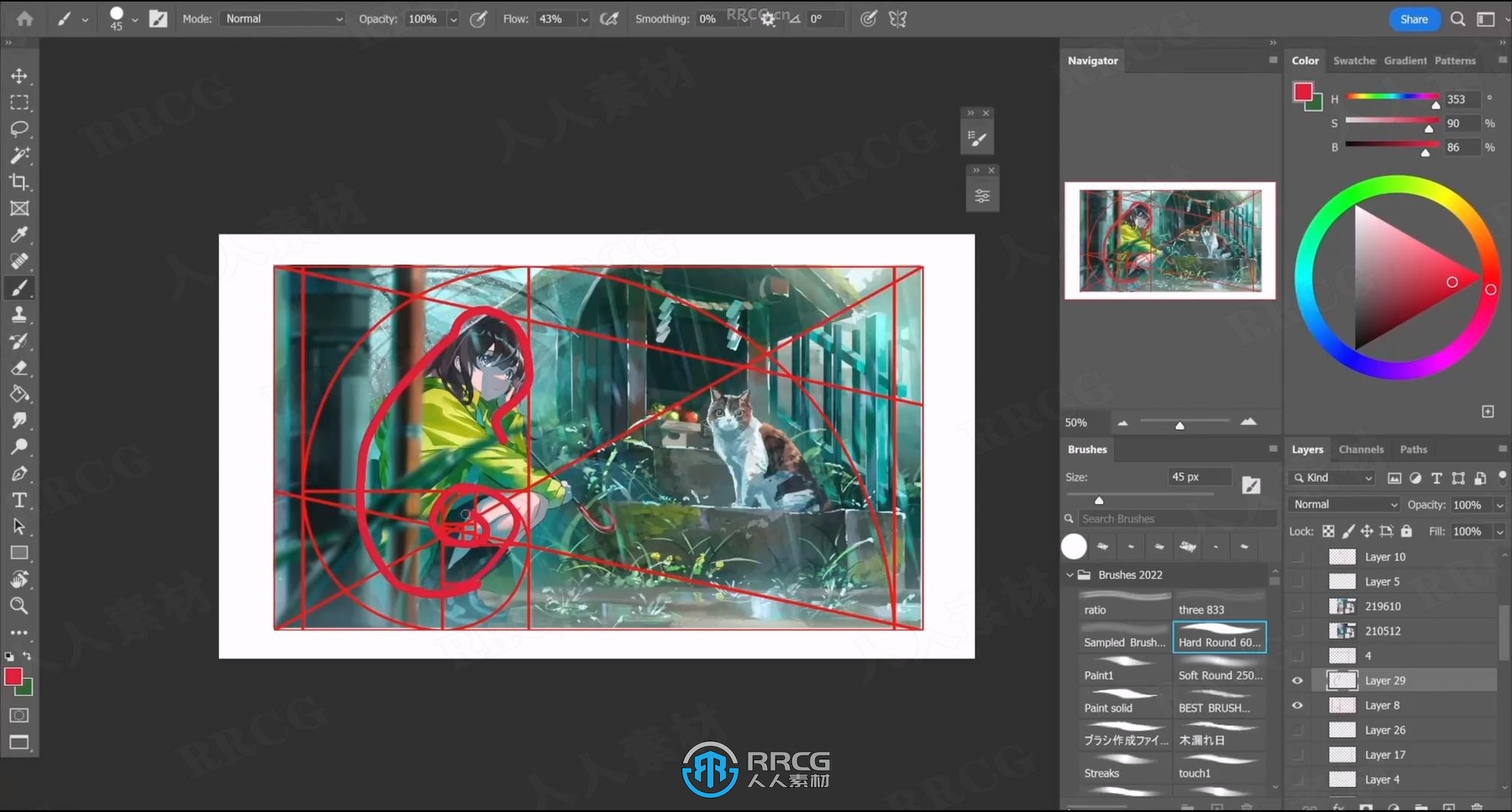Select the Lasso tool
The image size is (1512, 812).
20,129
